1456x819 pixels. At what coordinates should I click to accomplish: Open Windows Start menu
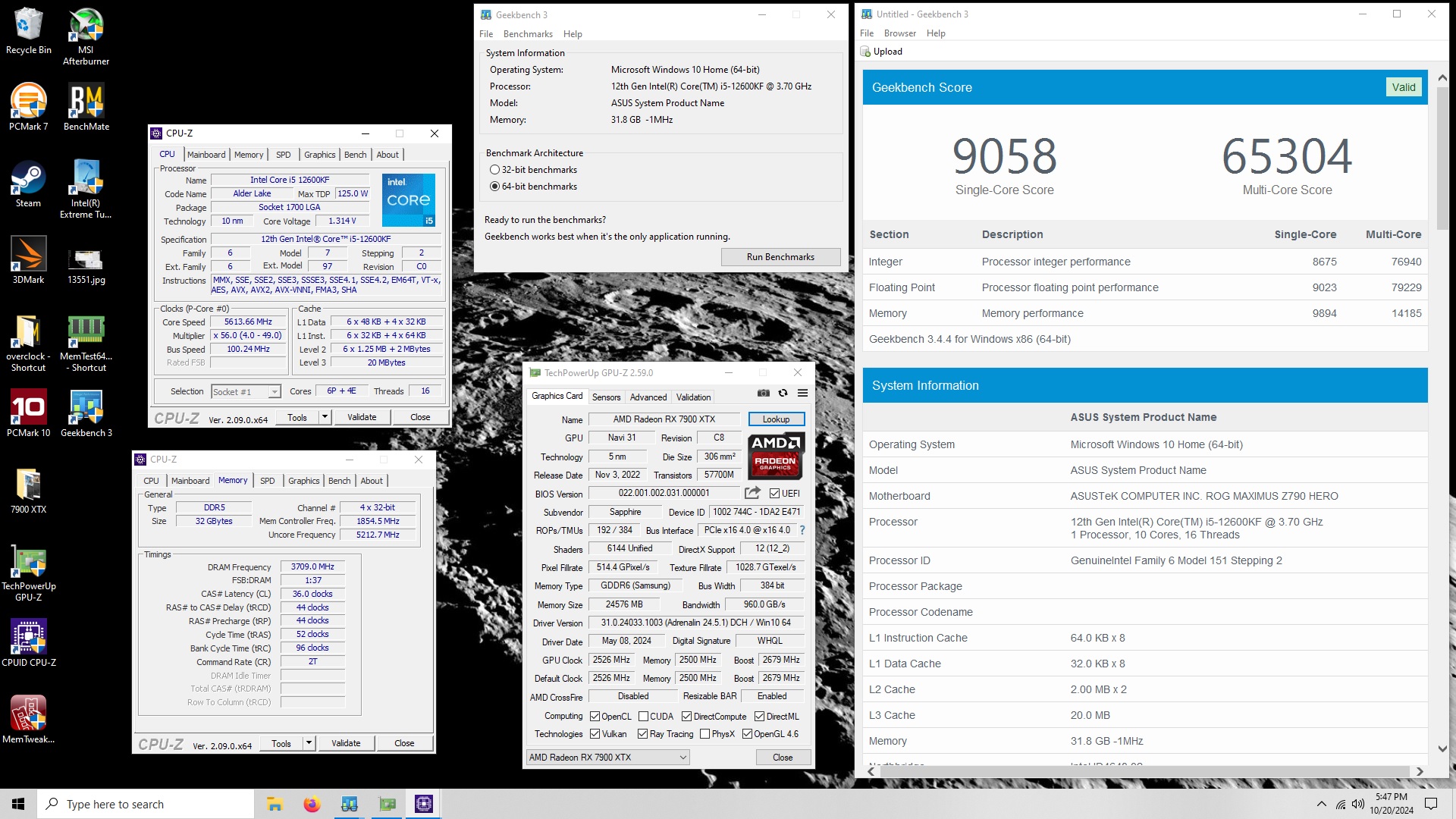(18, 804)
